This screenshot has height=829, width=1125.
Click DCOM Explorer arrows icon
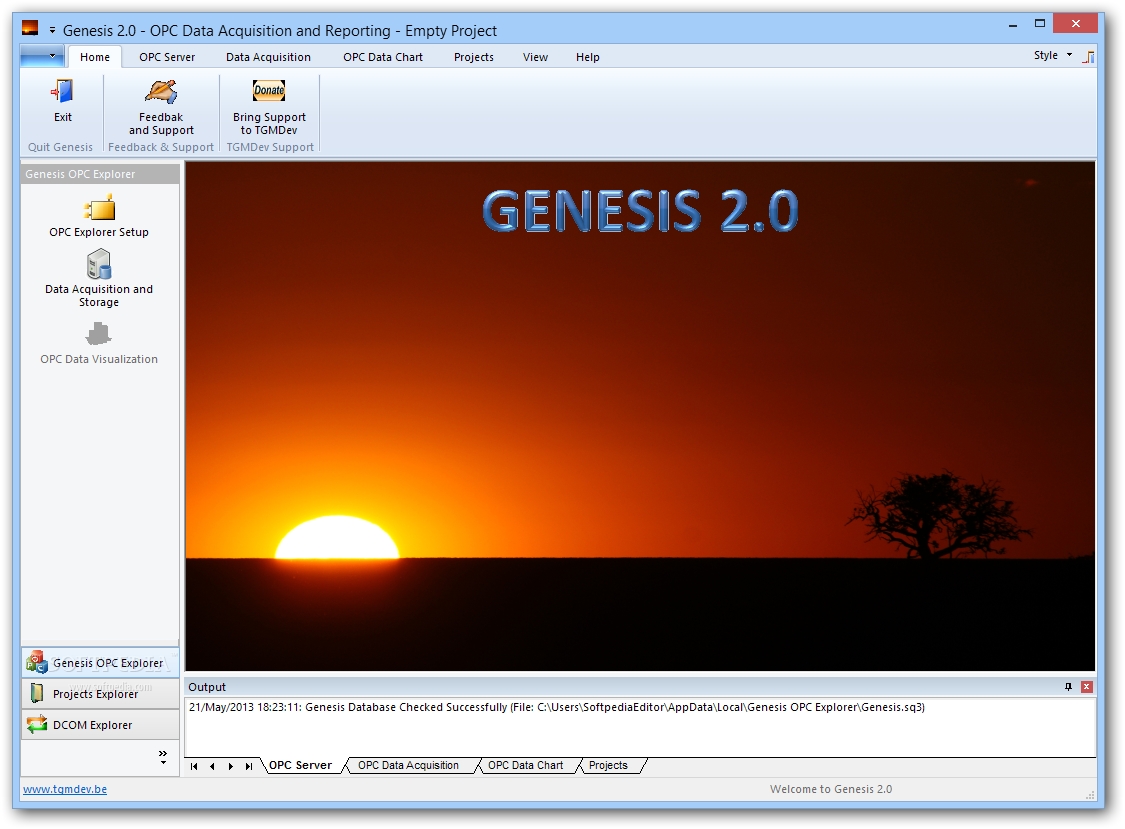pyautogui.click(x=37, y=724)
